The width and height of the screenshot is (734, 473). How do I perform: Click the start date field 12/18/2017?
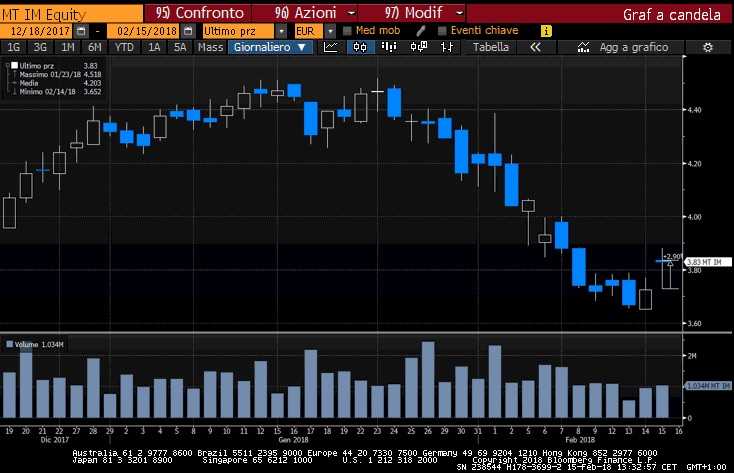pos(37,31)
